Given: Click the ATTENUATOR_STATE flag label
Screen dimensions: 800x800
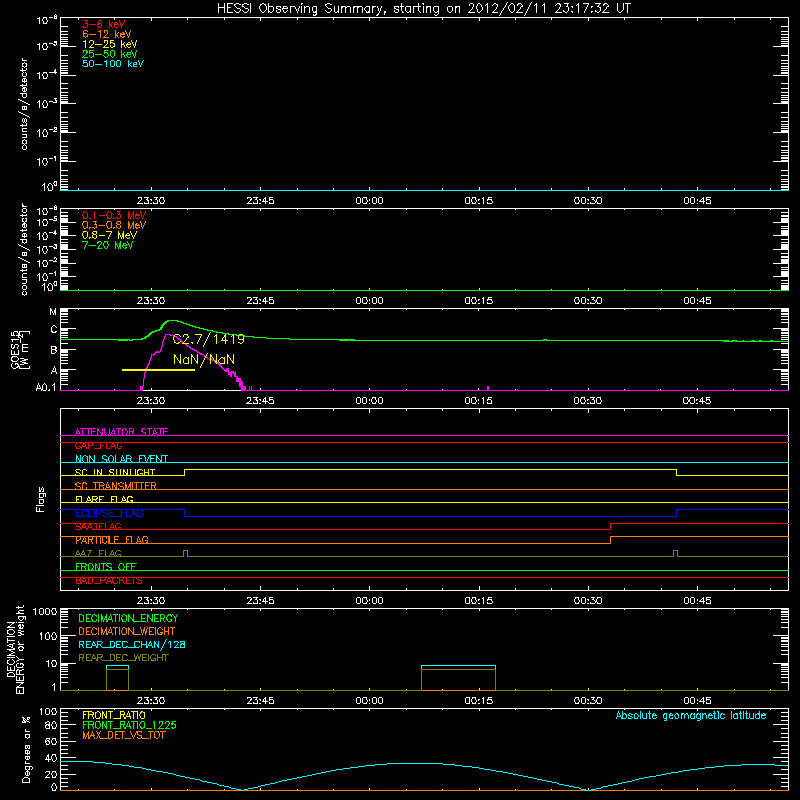Looking at the screenshot, I should pos(121,432).
